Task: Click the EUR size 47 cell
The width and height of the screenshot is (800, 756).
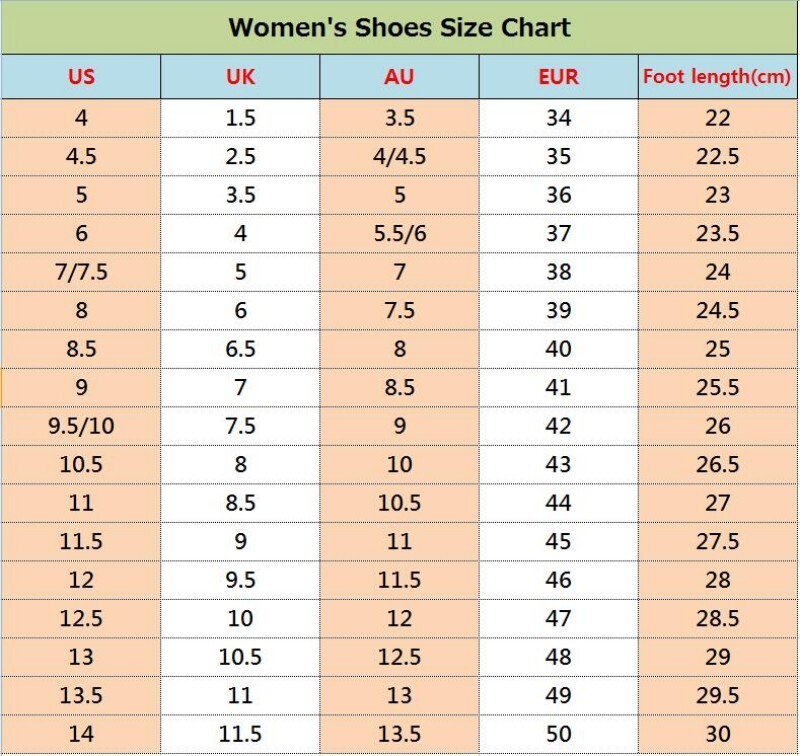Action: [x=559, y=618]
